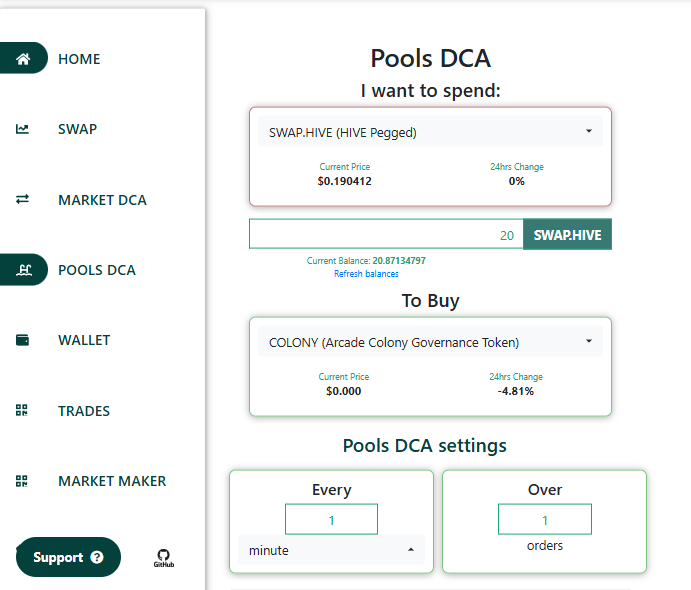Viewport: 691px width, 590px height.
Task: Click the Pools DCA settings heading
Action: [x=425, y=445]
